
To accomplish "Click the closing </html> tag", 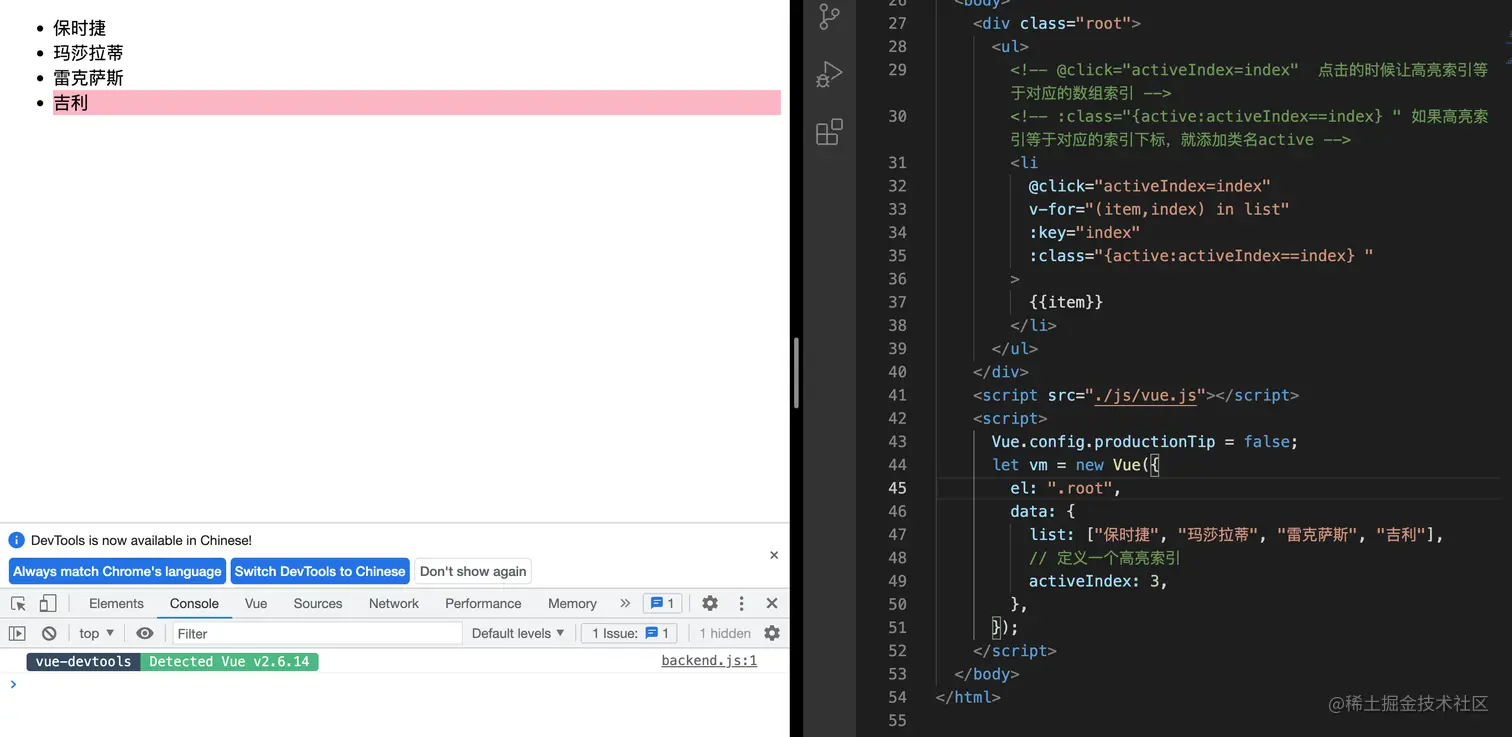I will 968,697.
